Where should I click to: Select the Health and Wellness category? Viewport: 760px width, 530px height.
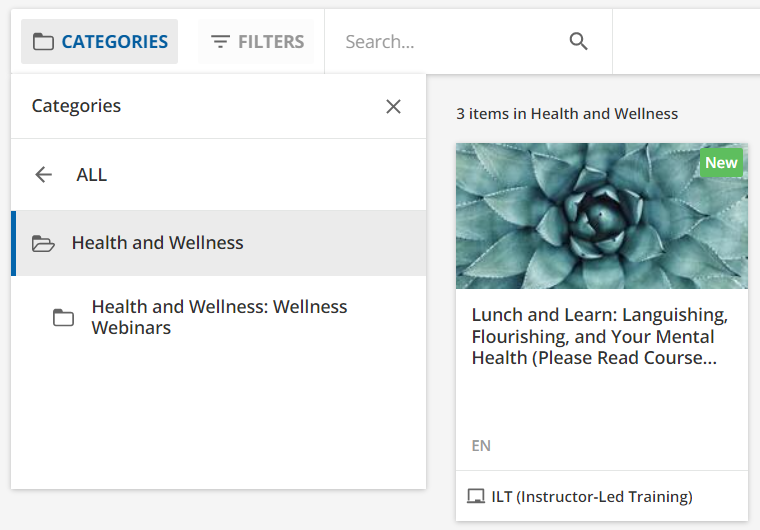pos(219,243)
